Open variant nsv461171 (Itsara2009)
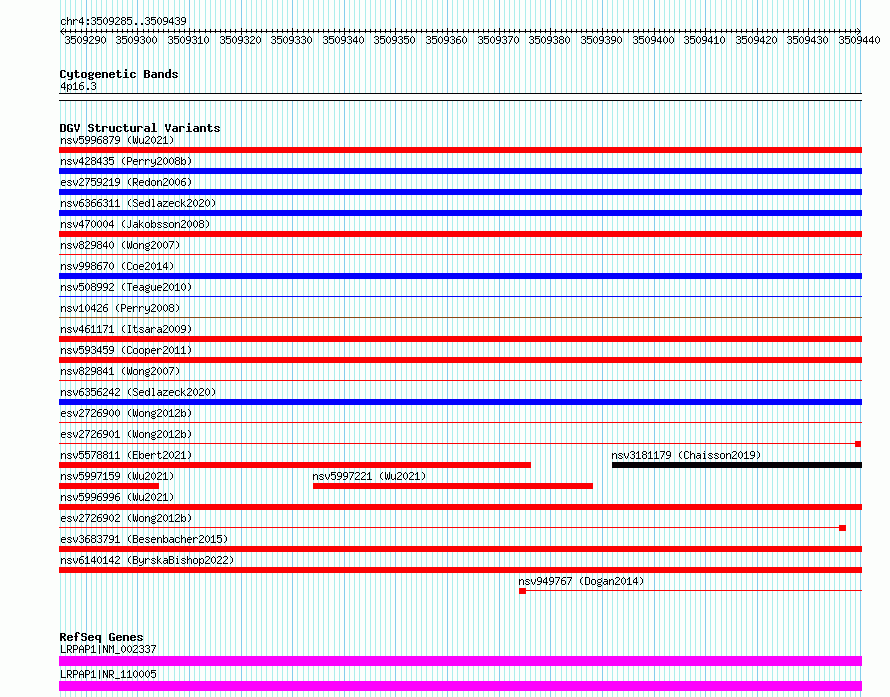The image size is (890, 697). (126, 329)
